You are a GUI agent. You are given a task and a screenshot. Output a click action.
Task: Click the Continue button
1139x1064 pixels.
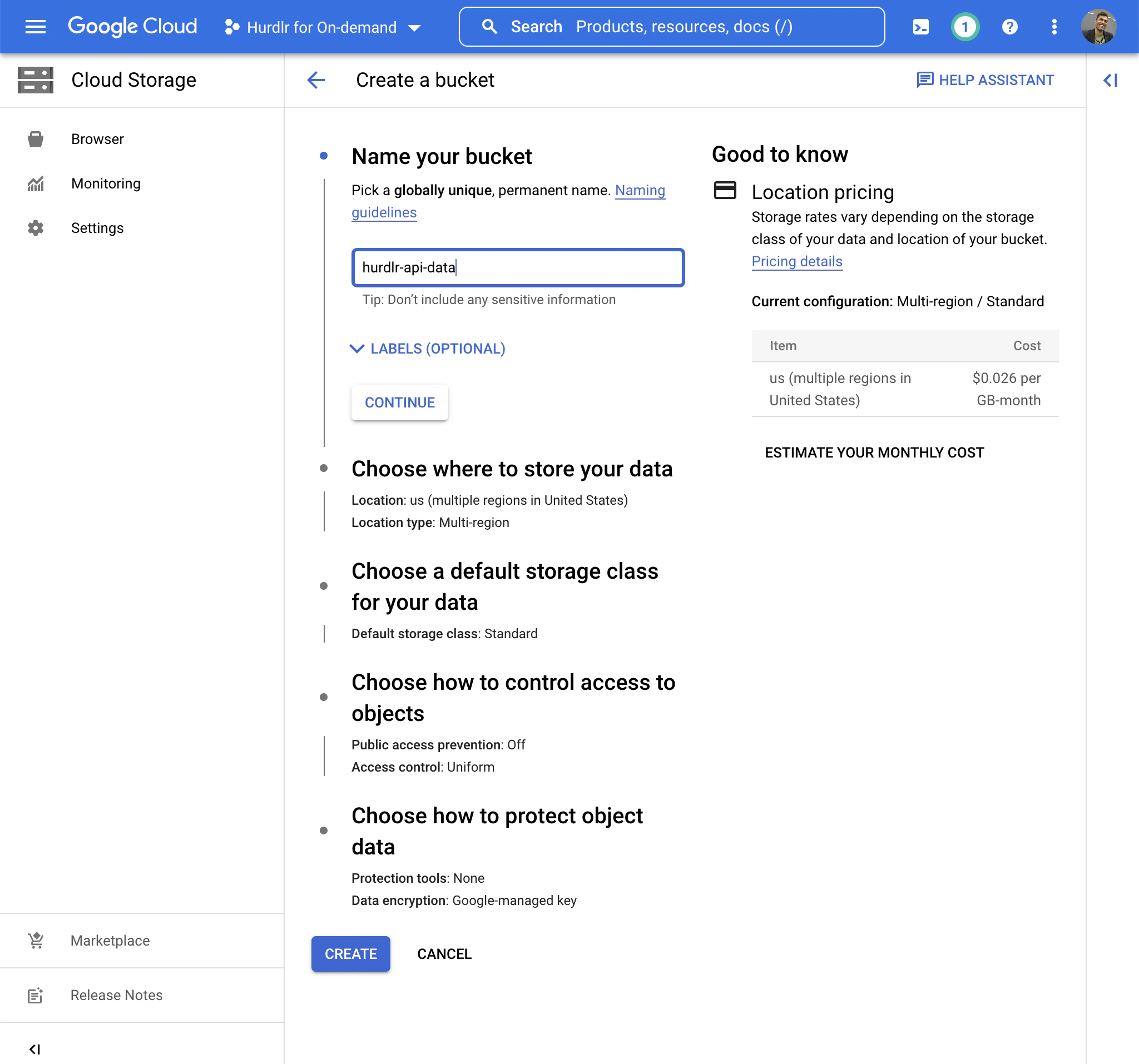[x=399, y=402]
